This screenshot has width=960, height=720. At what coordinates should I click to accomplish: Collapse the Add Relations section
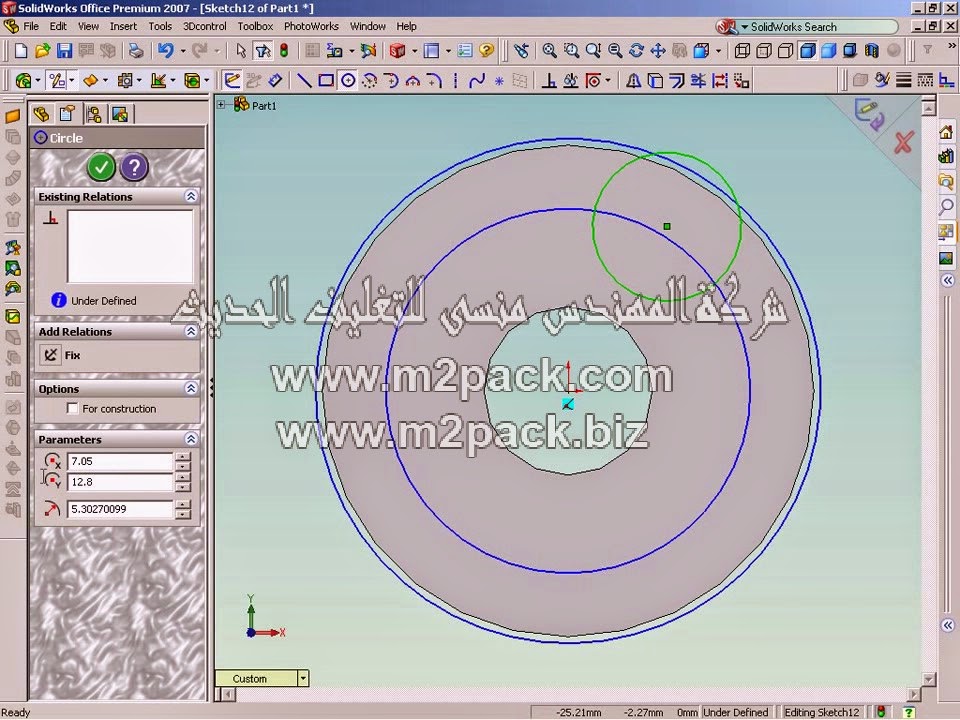coord(190,331)
